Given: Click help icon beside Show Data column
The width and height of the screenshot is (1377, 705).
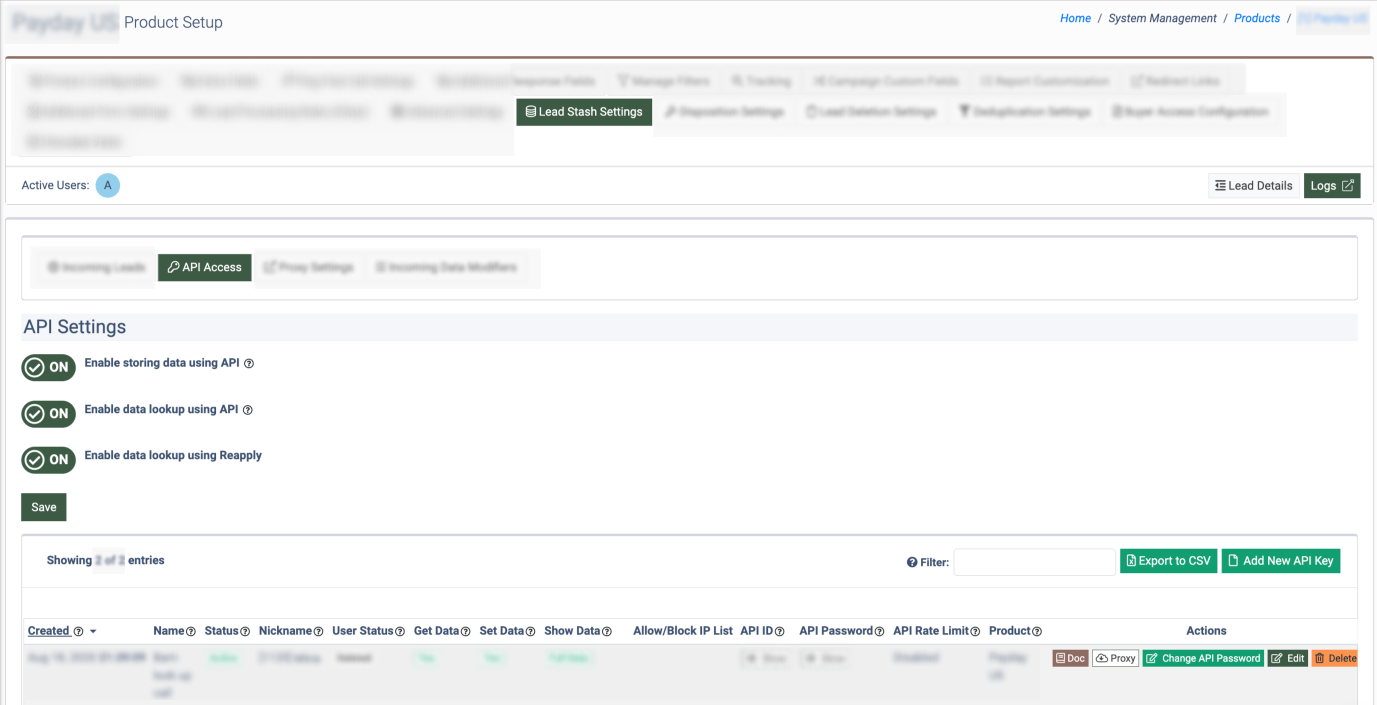Looking at the screenshot, I should (x=607, y=632).
